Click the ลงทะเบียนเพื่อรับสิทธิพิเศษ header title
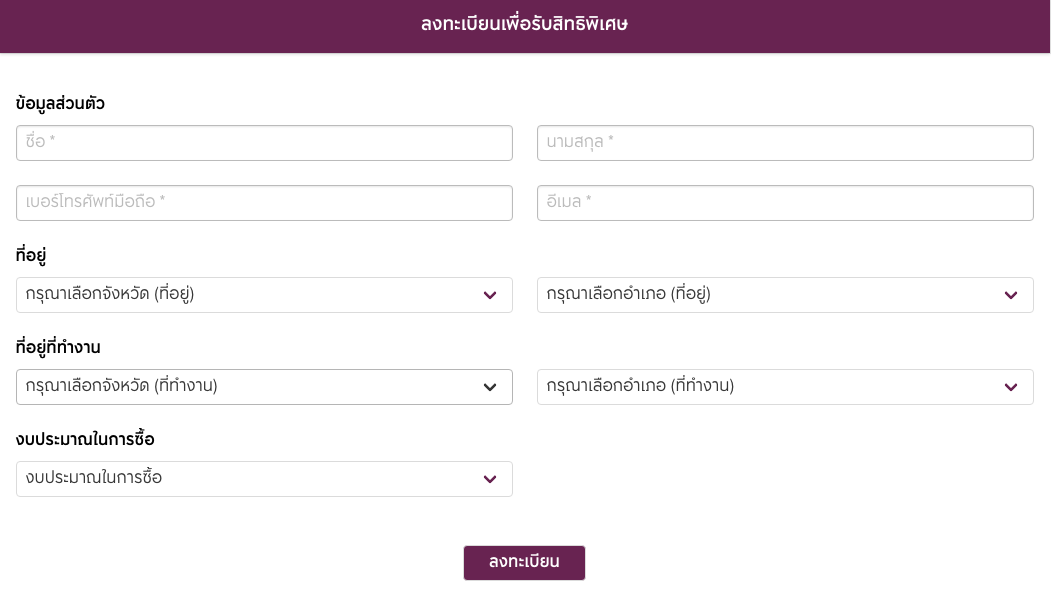 (524, 24)
